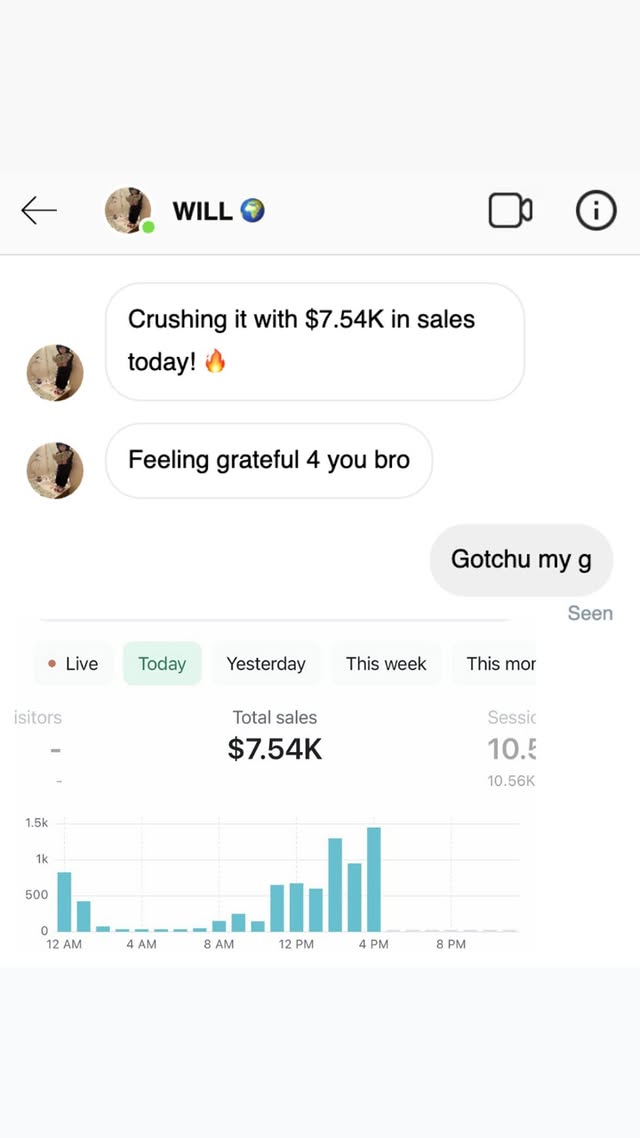This screenshot has height=1138, width=640.
Task: Tap 'Feeling grateful 4 you bro' bubble
Action: tap(269, 460)
